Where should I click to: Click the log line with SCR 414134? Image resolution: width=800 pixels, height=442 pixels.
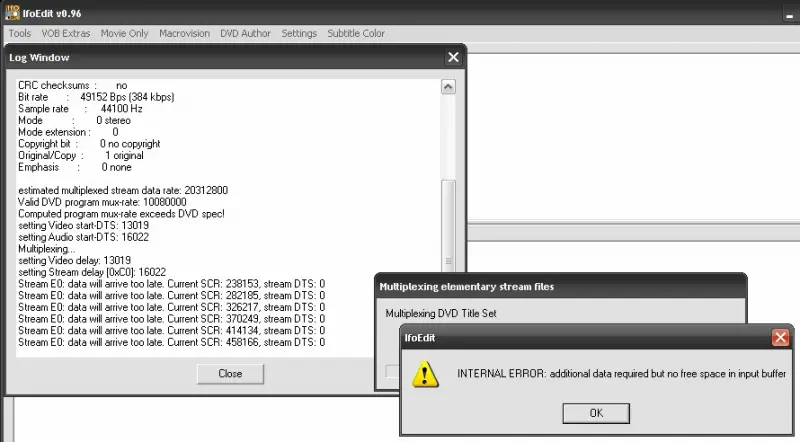171,331
